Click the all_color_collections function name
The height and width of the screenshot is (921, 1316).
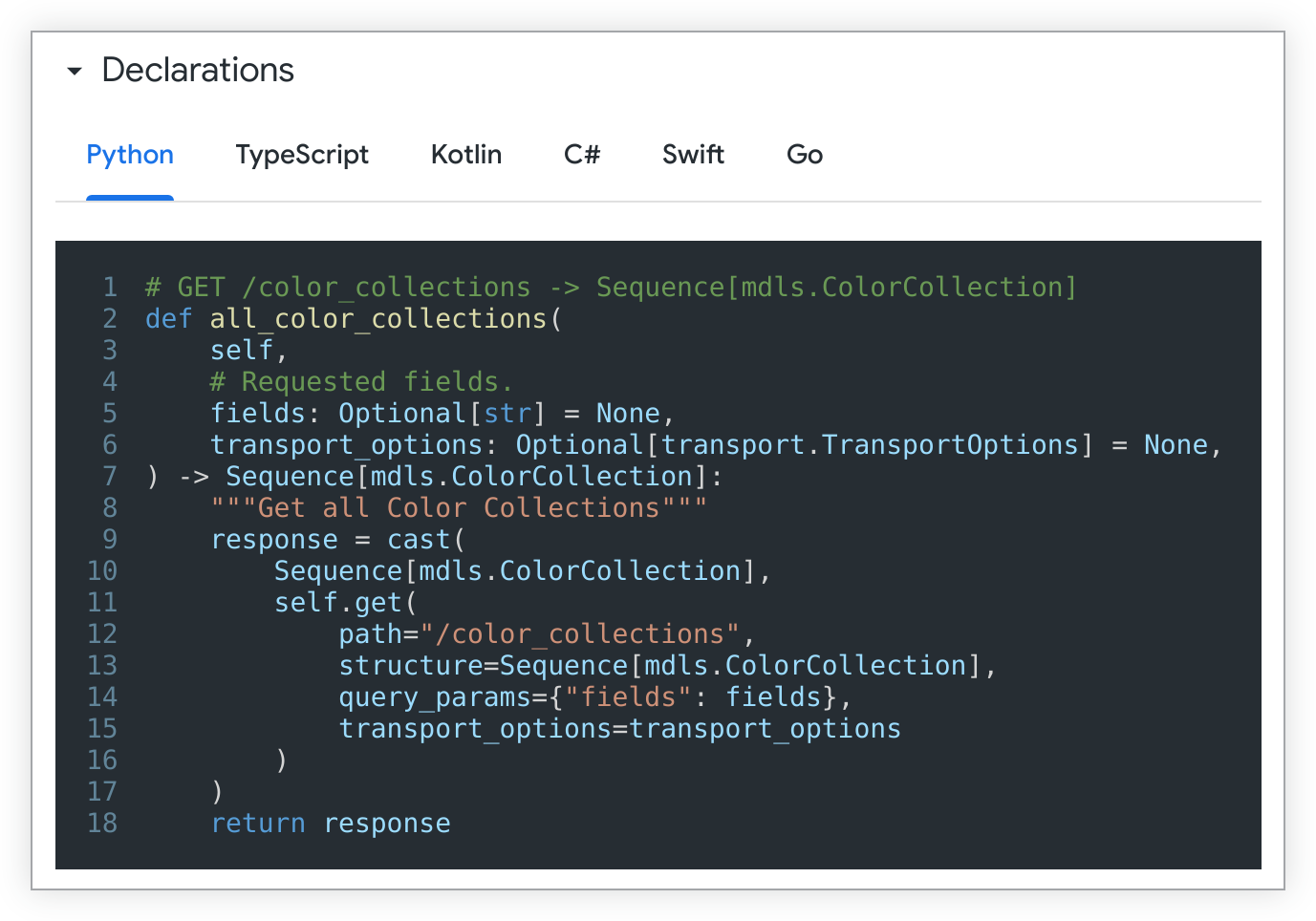[x=378, y=319]
